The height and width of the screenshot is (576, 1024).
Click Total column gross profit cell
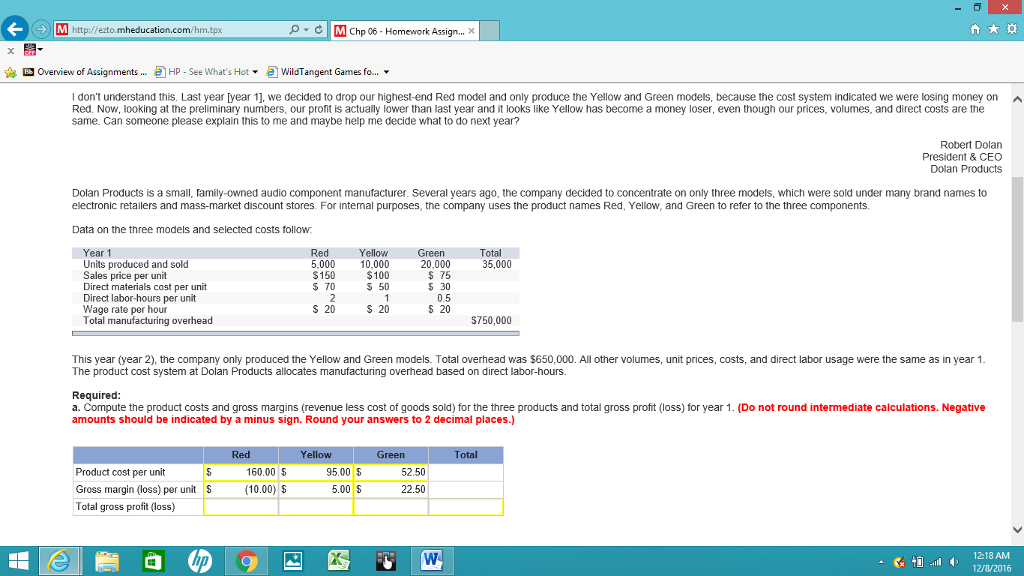click(x=466, y=507)
